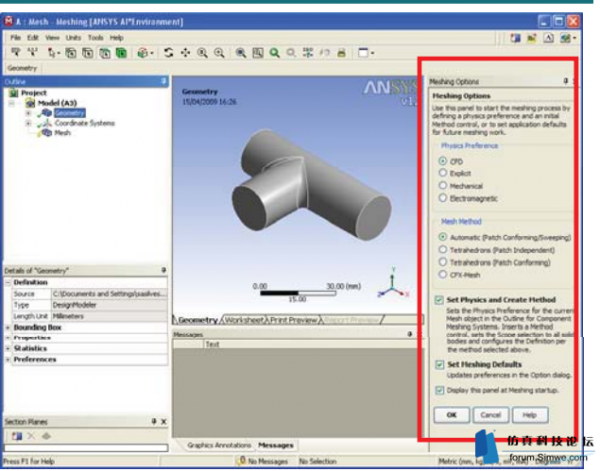Choose CFD physics preference
The height and width of the screenshot is (471, 600).
coord(443,161)
